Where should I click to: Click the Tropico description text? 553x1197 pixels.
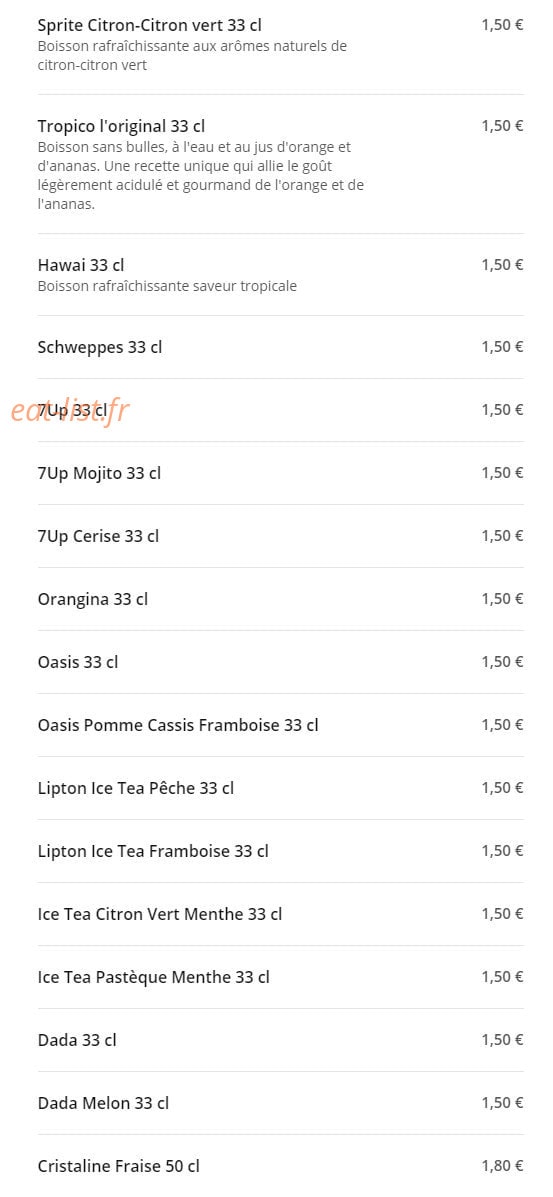pyautogui.click(x=201, y=176)
